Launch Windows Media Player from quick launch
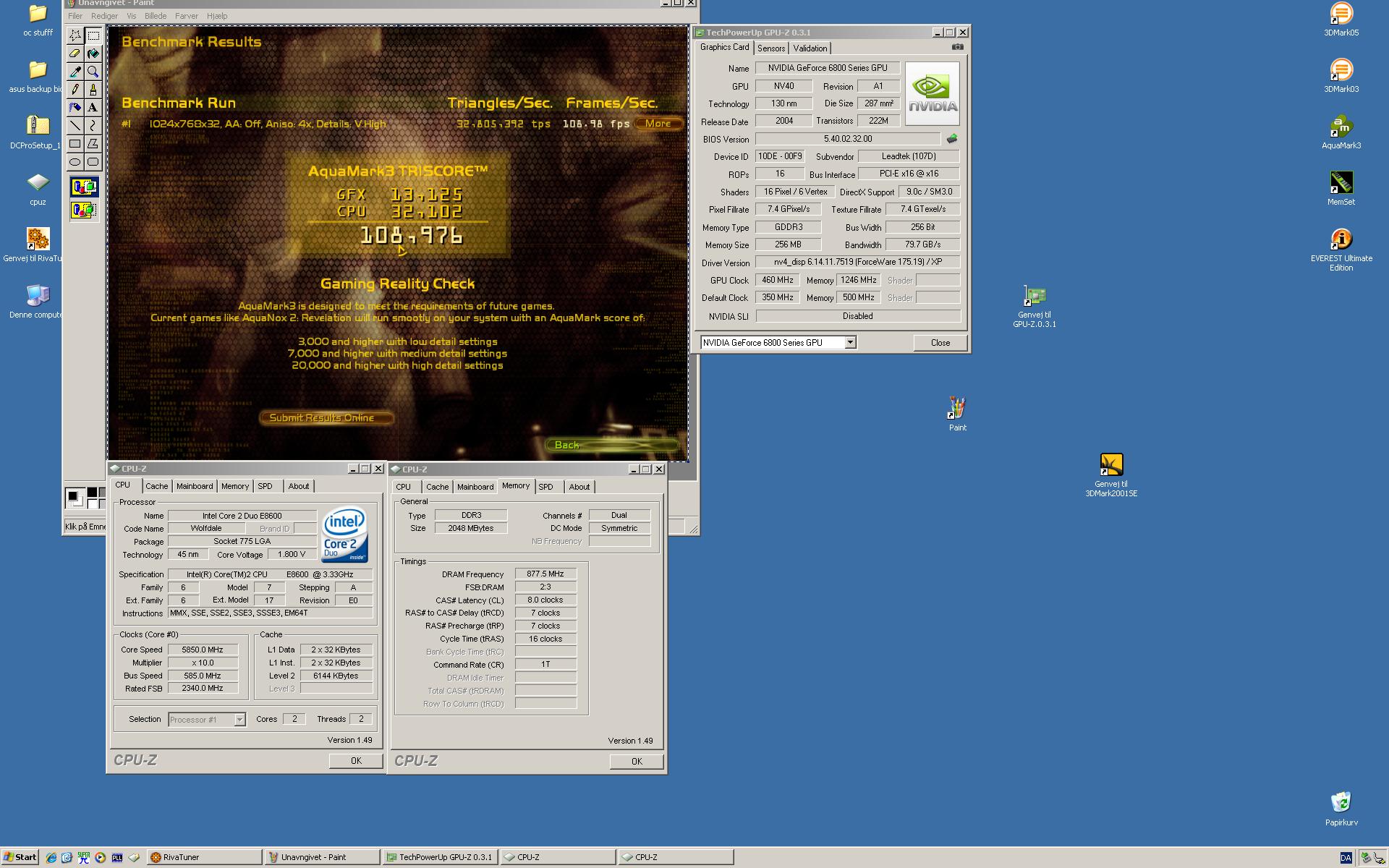Screen dimensions: 1389x868 [101, 857]
